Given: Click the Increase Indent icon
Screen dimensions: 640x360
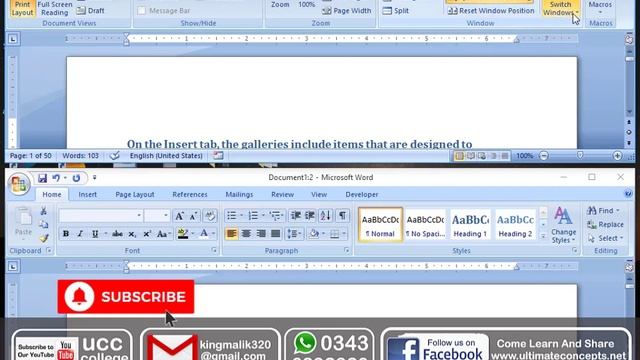Looking at the screenshot, I should tap(310, 216).
